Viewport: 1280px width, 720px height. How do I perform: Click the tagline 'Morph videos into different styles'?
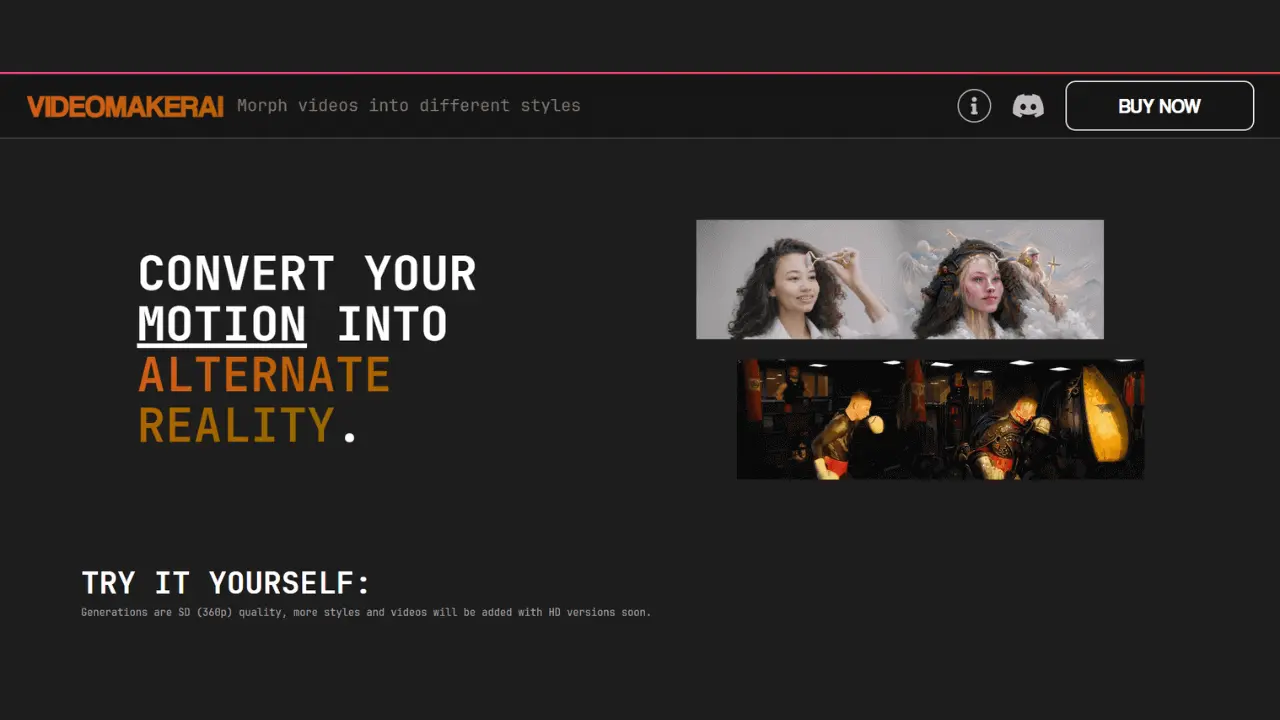(408, 105)
